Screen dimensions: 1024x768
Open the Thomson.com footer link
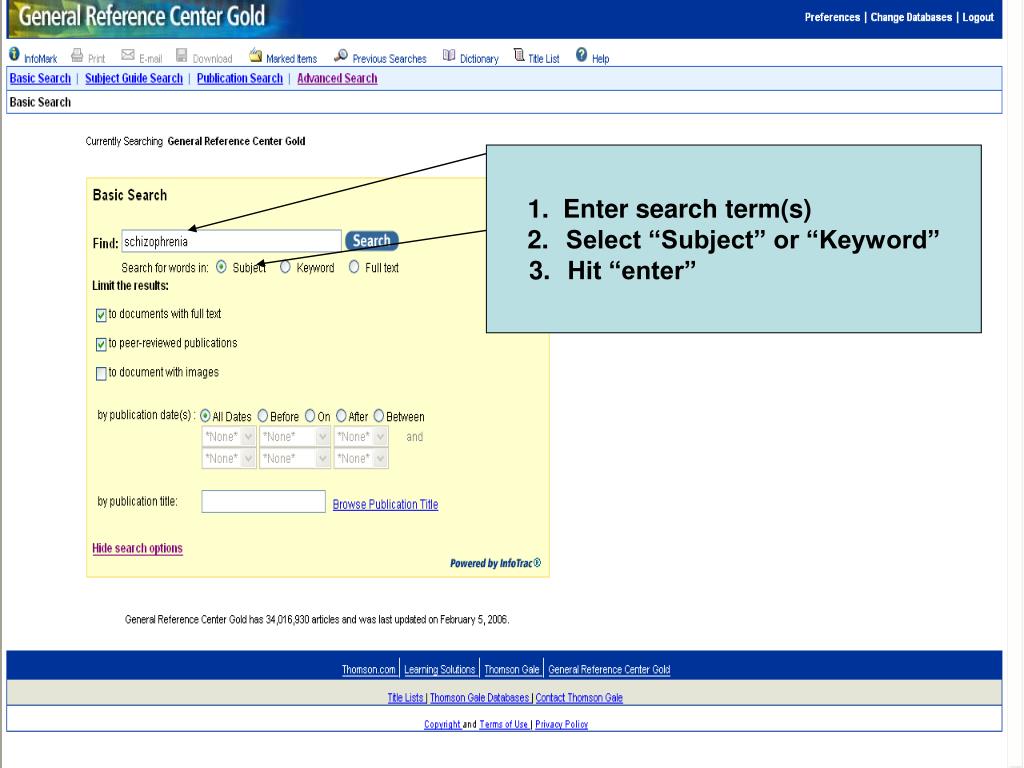[x=368, y=669]
